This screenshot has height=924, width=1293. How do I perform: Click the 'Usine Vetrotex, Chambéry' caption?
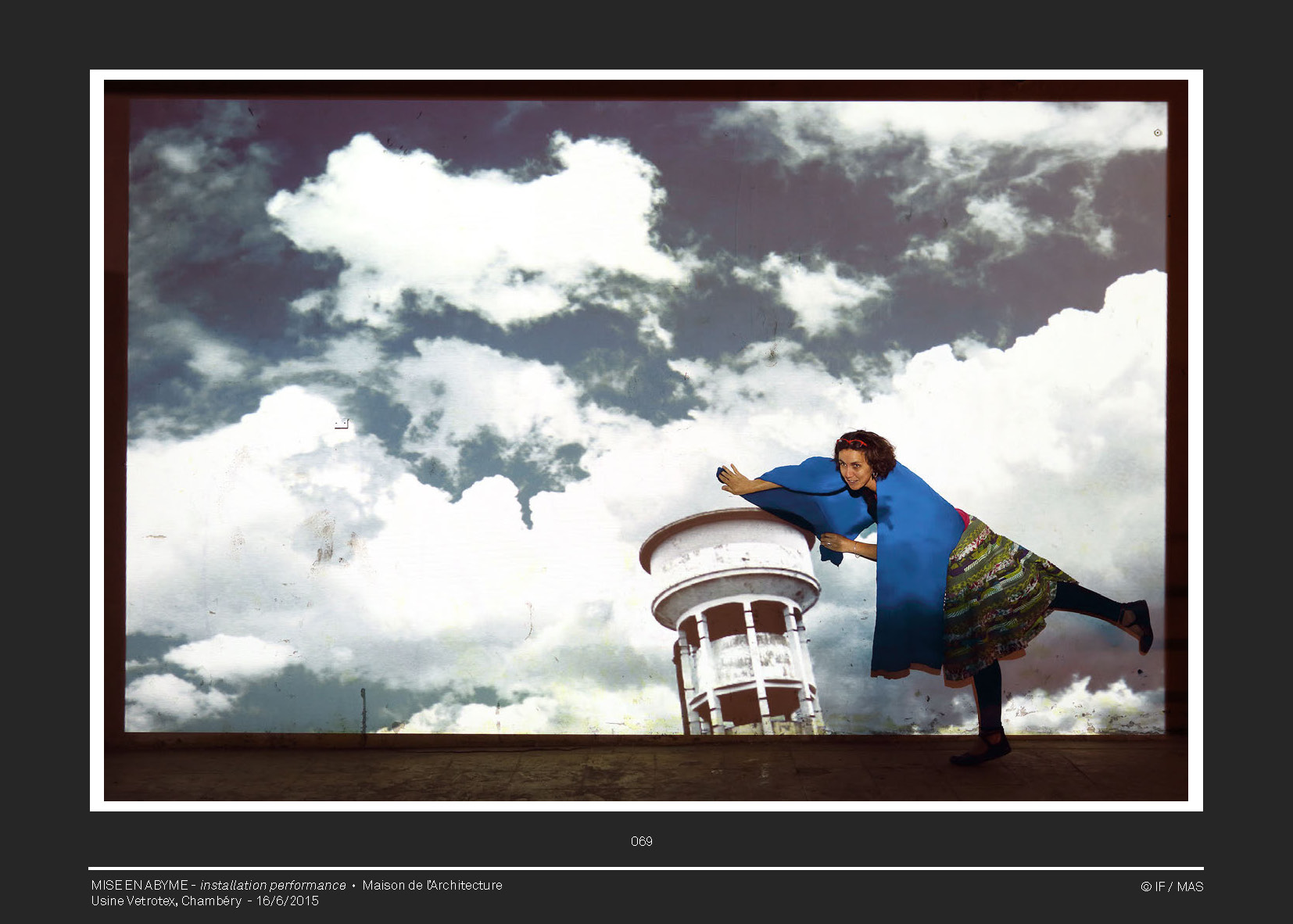(x=166, y=901)
